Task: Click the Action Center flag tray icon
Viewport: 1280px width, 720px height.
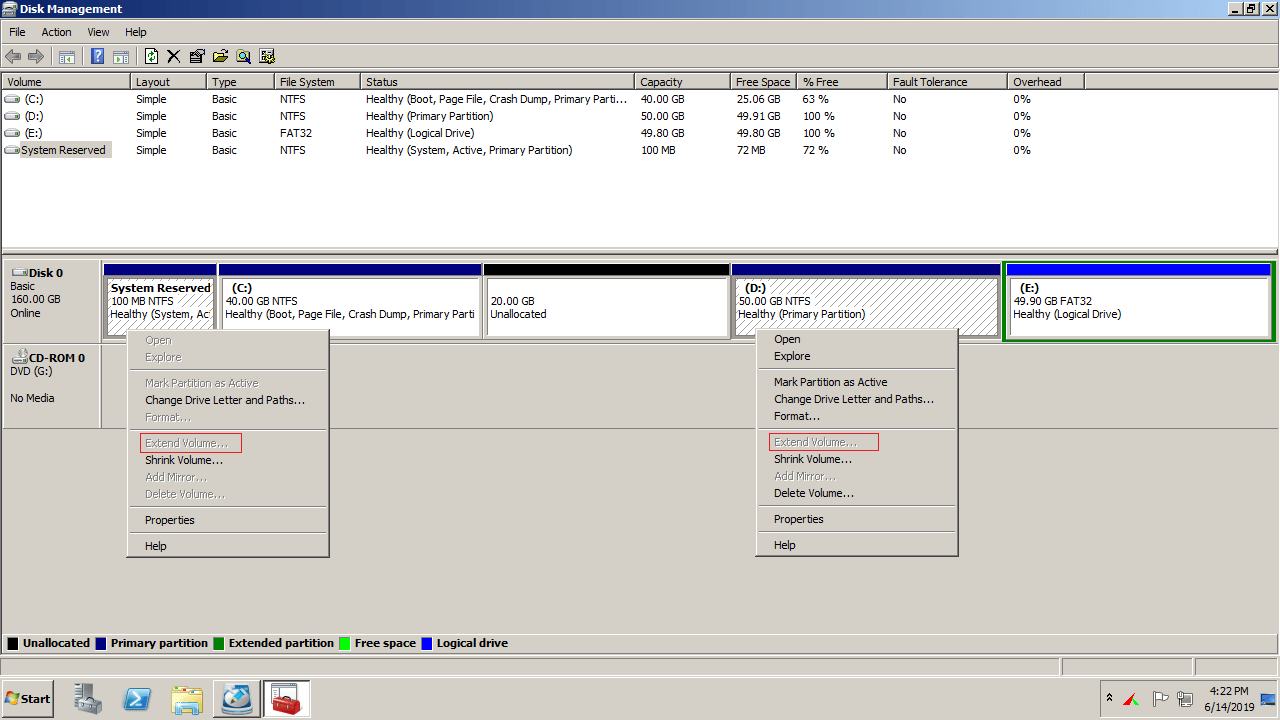Action: [x=1160, y=699]
